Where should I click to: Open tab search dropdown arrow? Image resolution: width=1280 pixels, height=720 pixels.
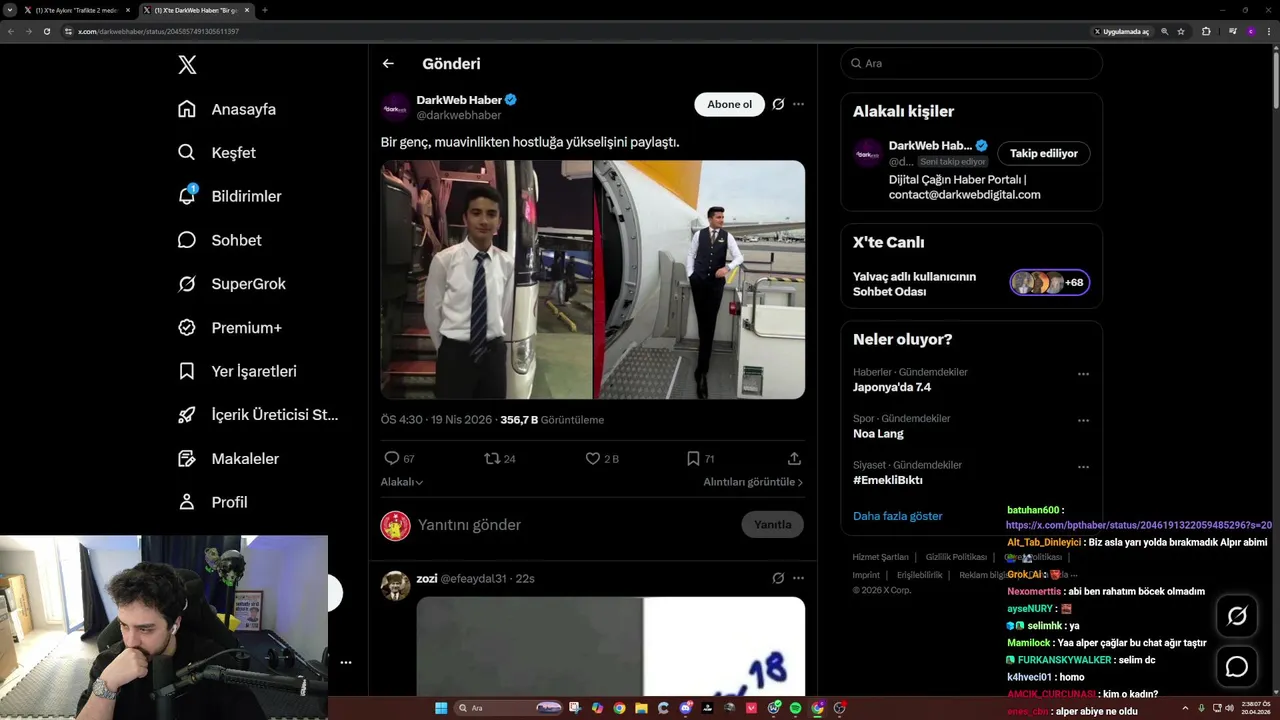[10, 10]
